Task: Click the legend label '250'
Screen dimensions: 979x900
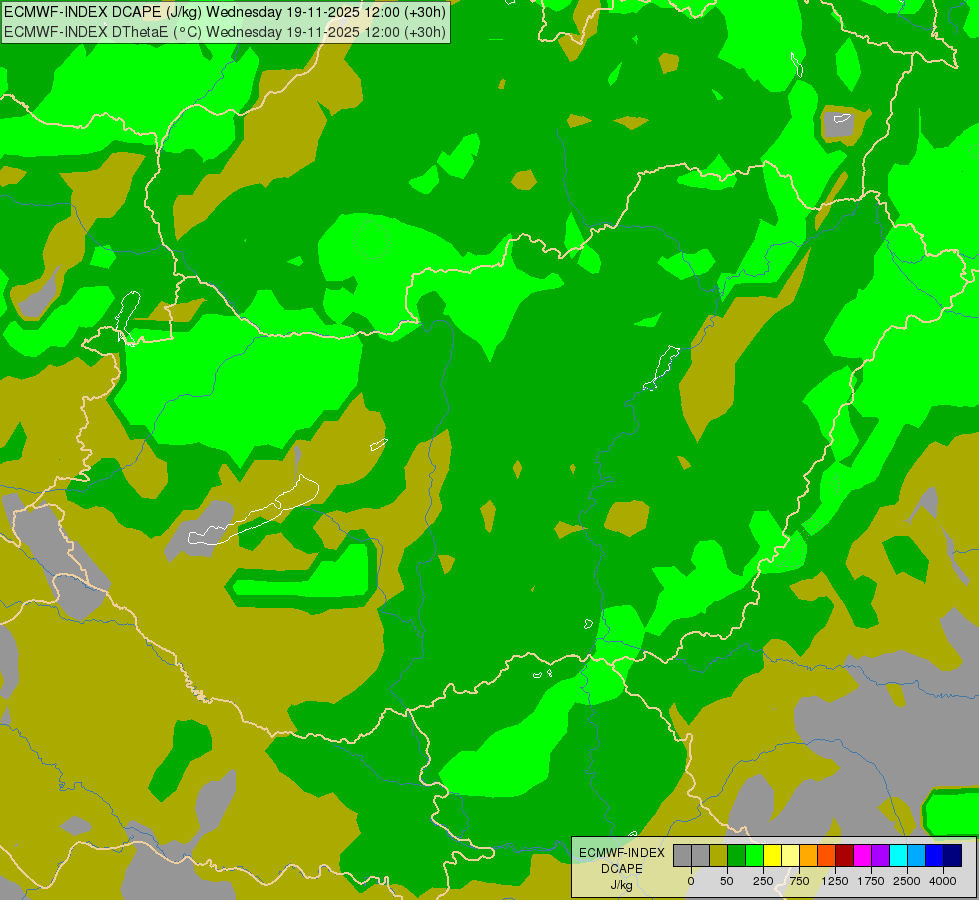Action: click(x=763, y=881)
